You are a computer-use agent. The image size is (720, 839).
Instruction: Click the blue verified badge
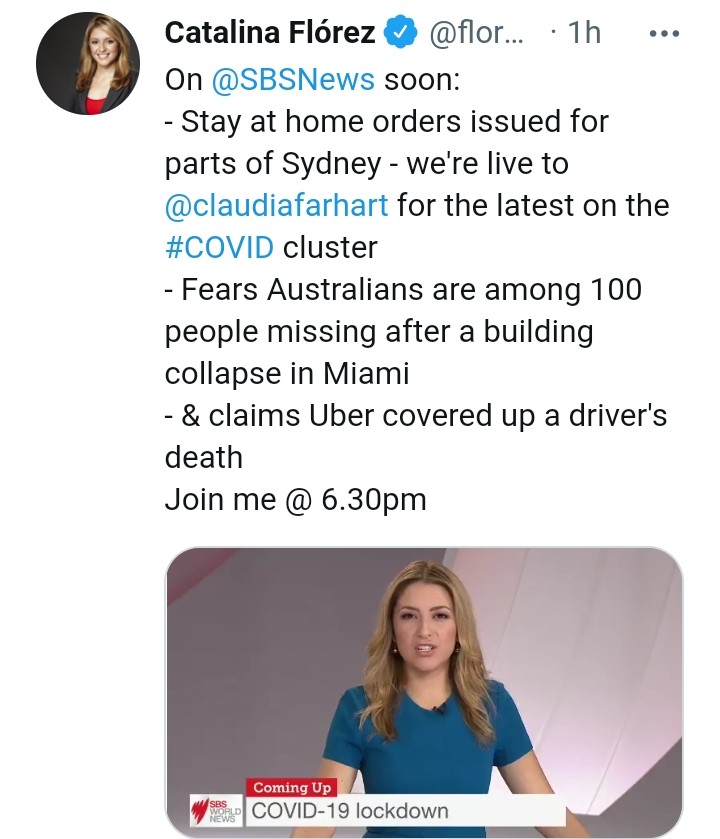(401, 33)
